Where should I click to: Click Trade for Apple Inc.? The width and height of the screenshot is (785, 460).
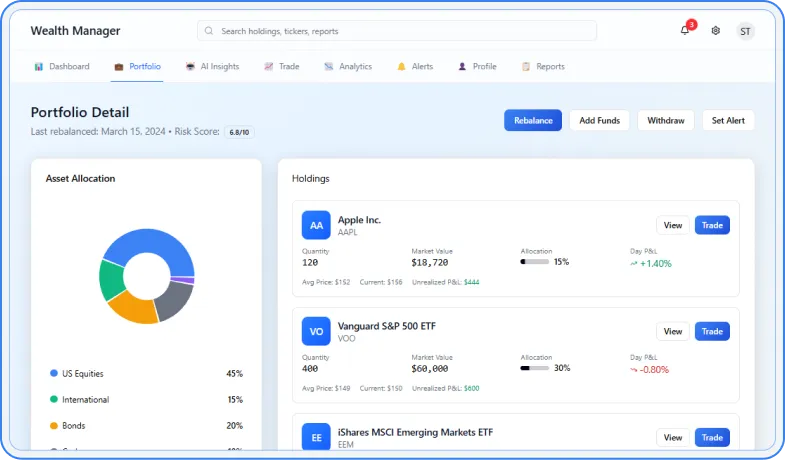click(x=712, y=225)
